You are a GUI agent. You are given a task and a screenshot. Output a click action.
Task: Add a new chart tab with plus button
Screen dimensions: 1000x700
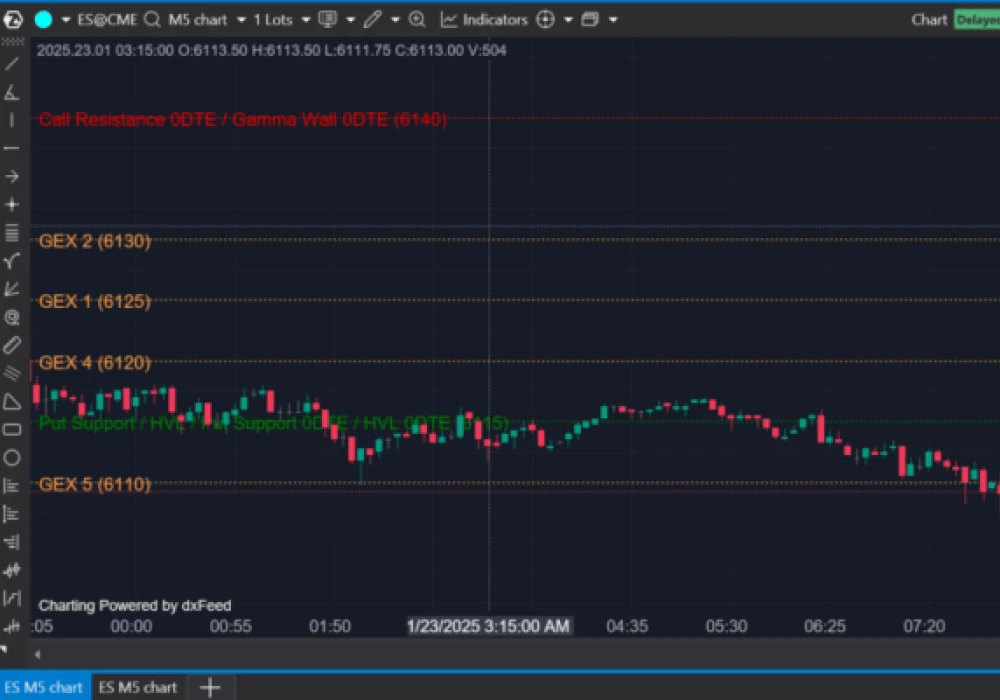click(x=210, y=687)
